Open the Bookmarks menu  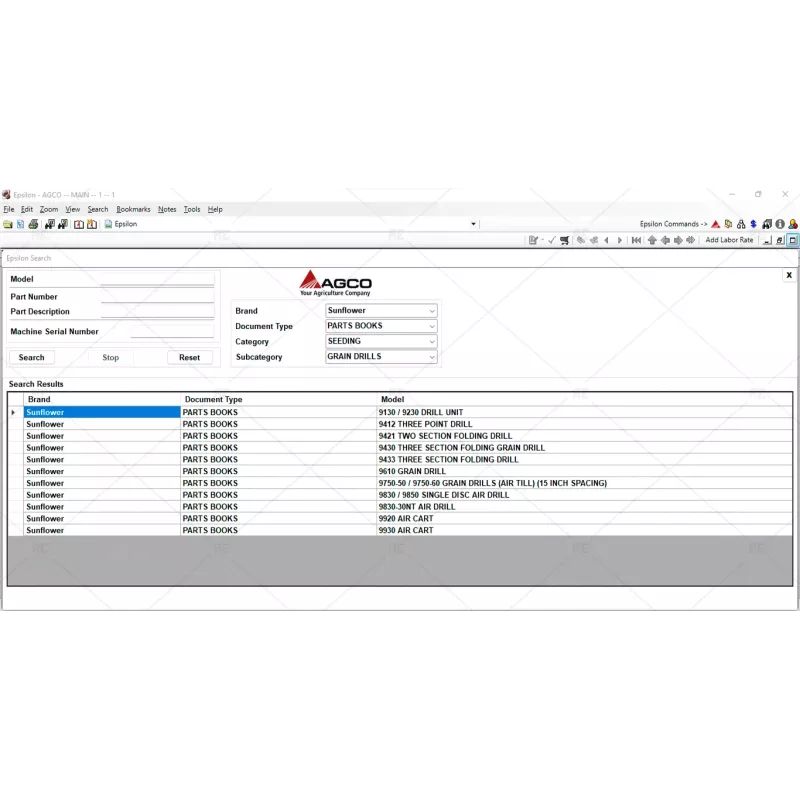tap(132, 209)
